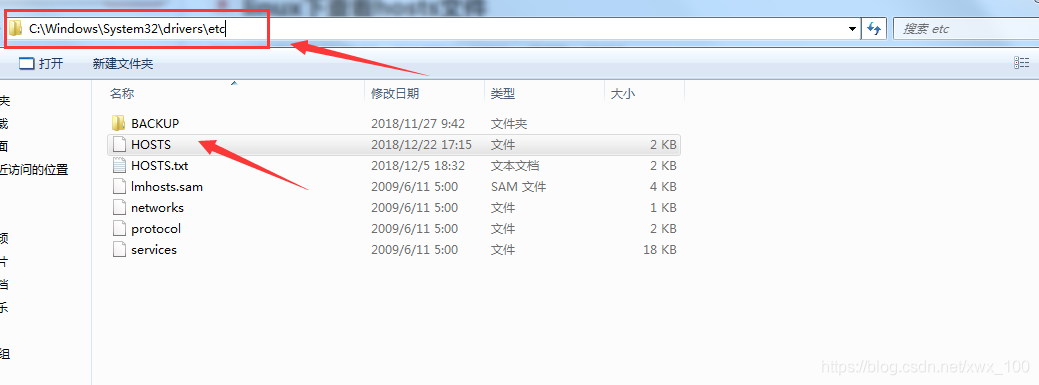Click the refresh button beside address bar

coord(874,28)
